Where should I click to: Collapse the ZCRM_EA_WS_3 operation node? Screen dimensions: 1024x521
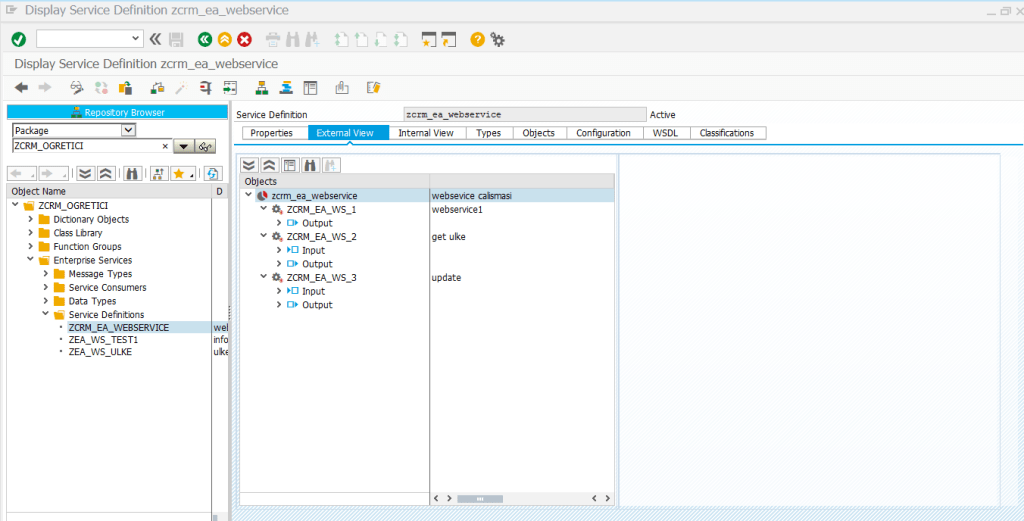pyautogui.click(x=264, y=277)
